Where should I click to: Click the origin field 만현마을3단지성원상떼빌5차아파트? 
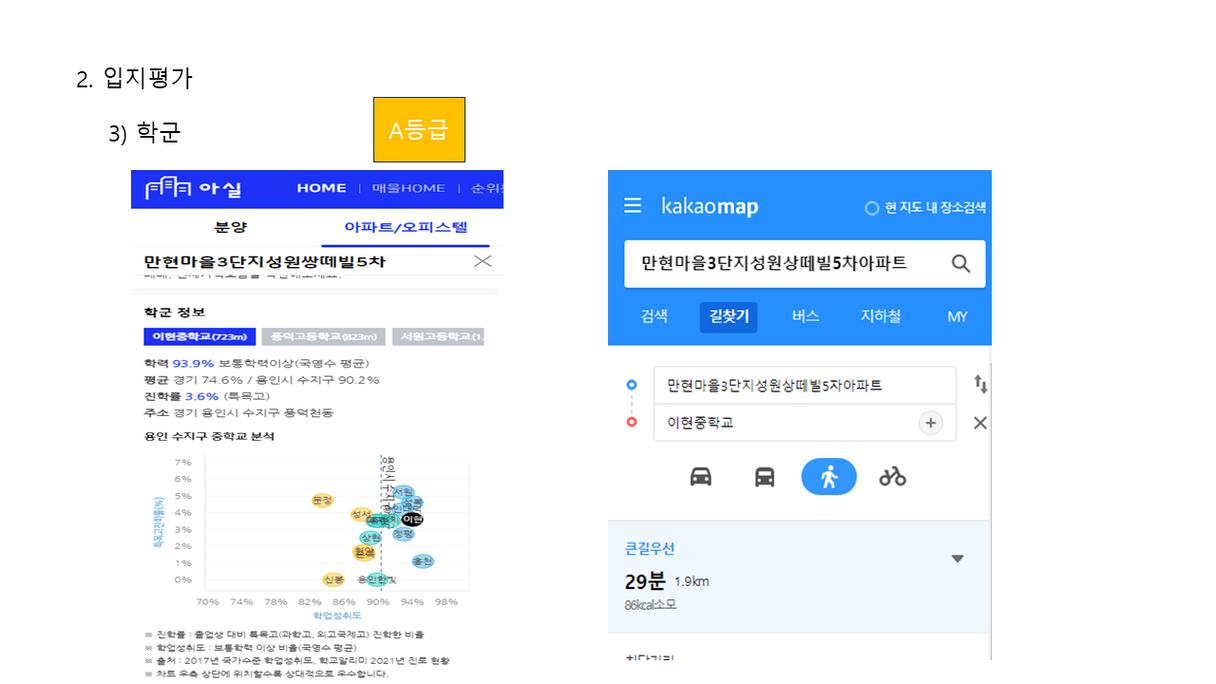(x=805, y=385)
